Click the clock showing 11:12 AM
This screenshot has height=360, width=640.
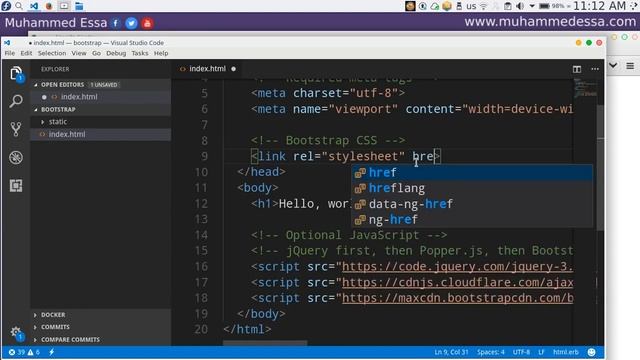599,6
